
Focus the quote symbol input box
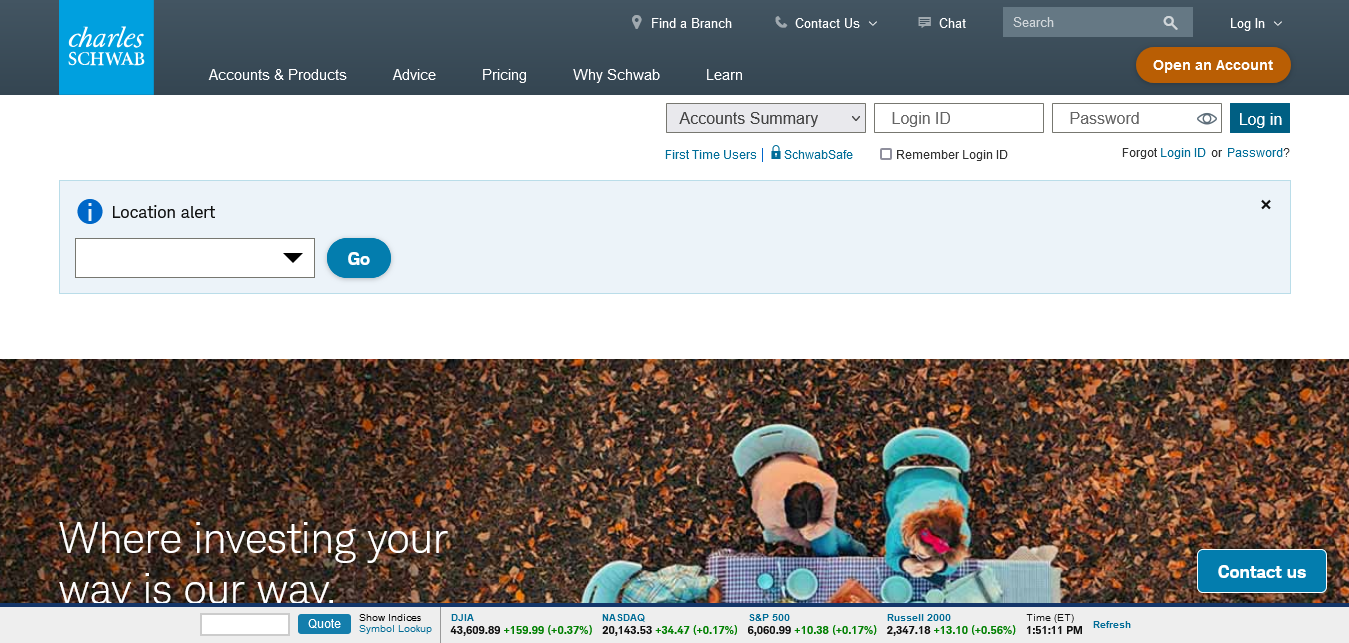pos(245,624)
